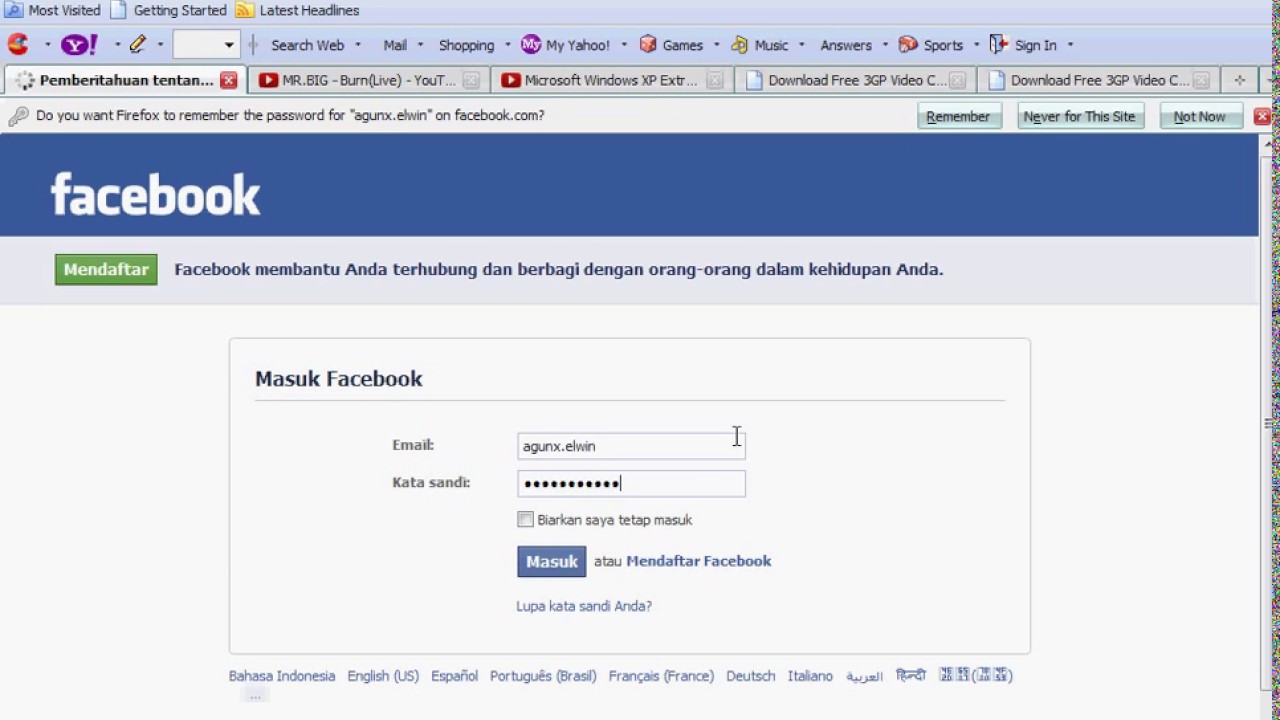Screen dimensions: 1280x720
Task: Click the Kata sandi password field
Action: click(631, 483)
